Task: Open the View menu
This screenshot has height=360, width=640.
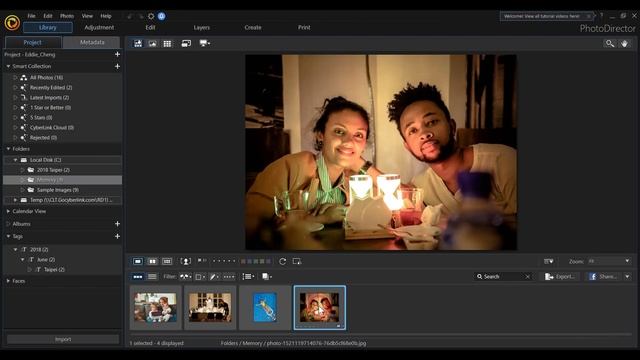Action: coord(87,16)
